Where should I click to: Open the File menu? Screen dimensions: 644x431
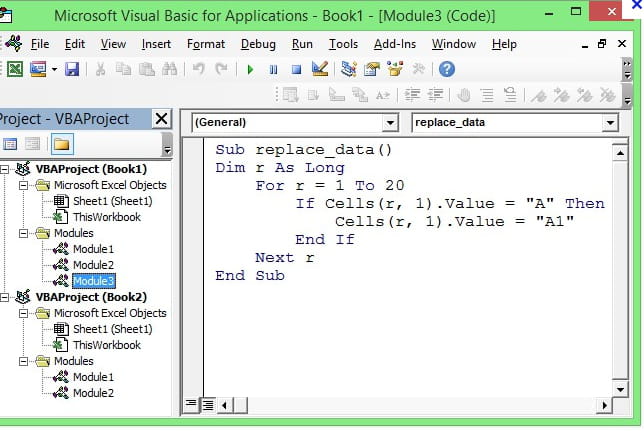point(40,44)
